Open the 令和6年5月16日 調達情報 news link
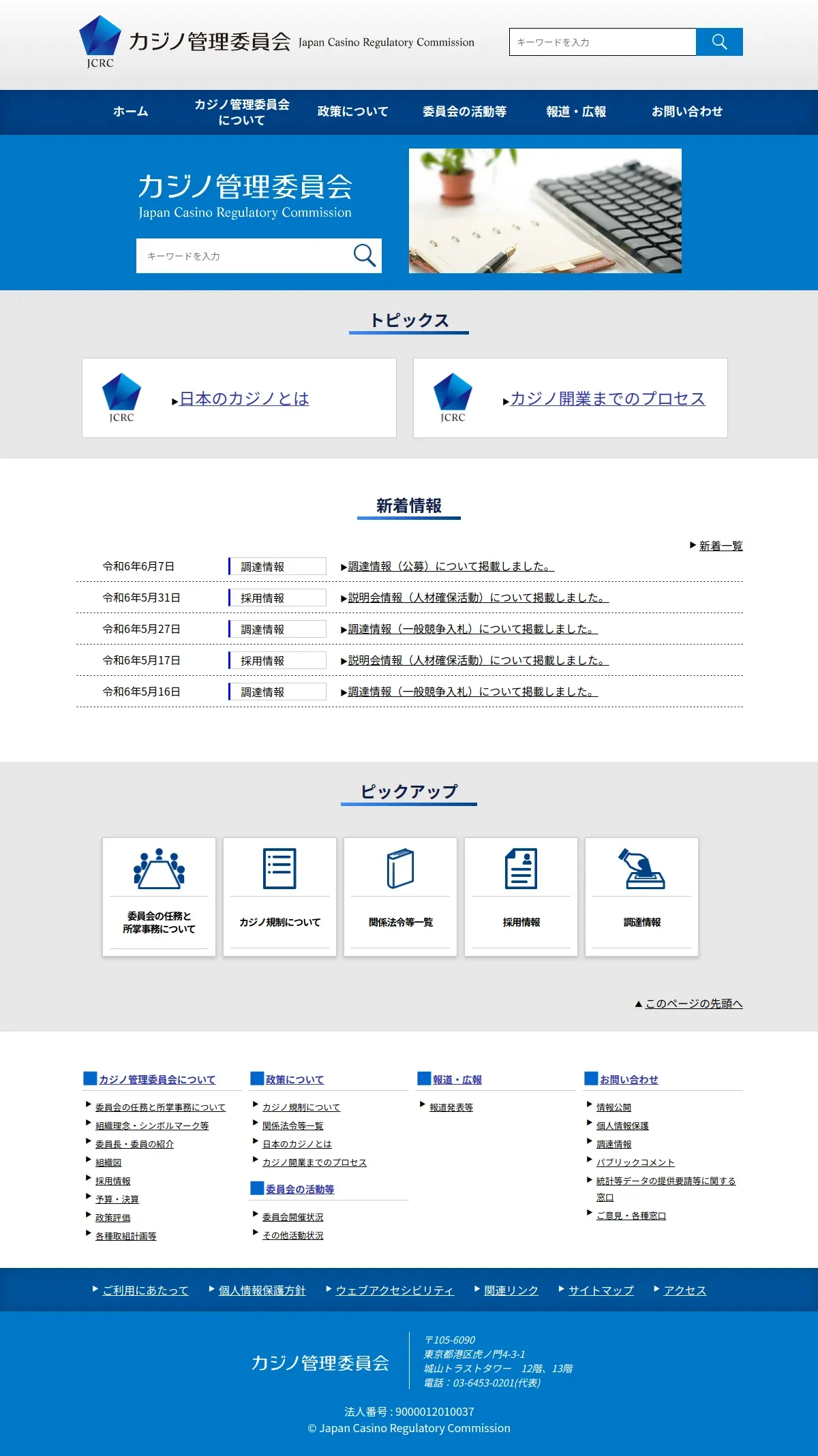 click(x=473, y=692)
